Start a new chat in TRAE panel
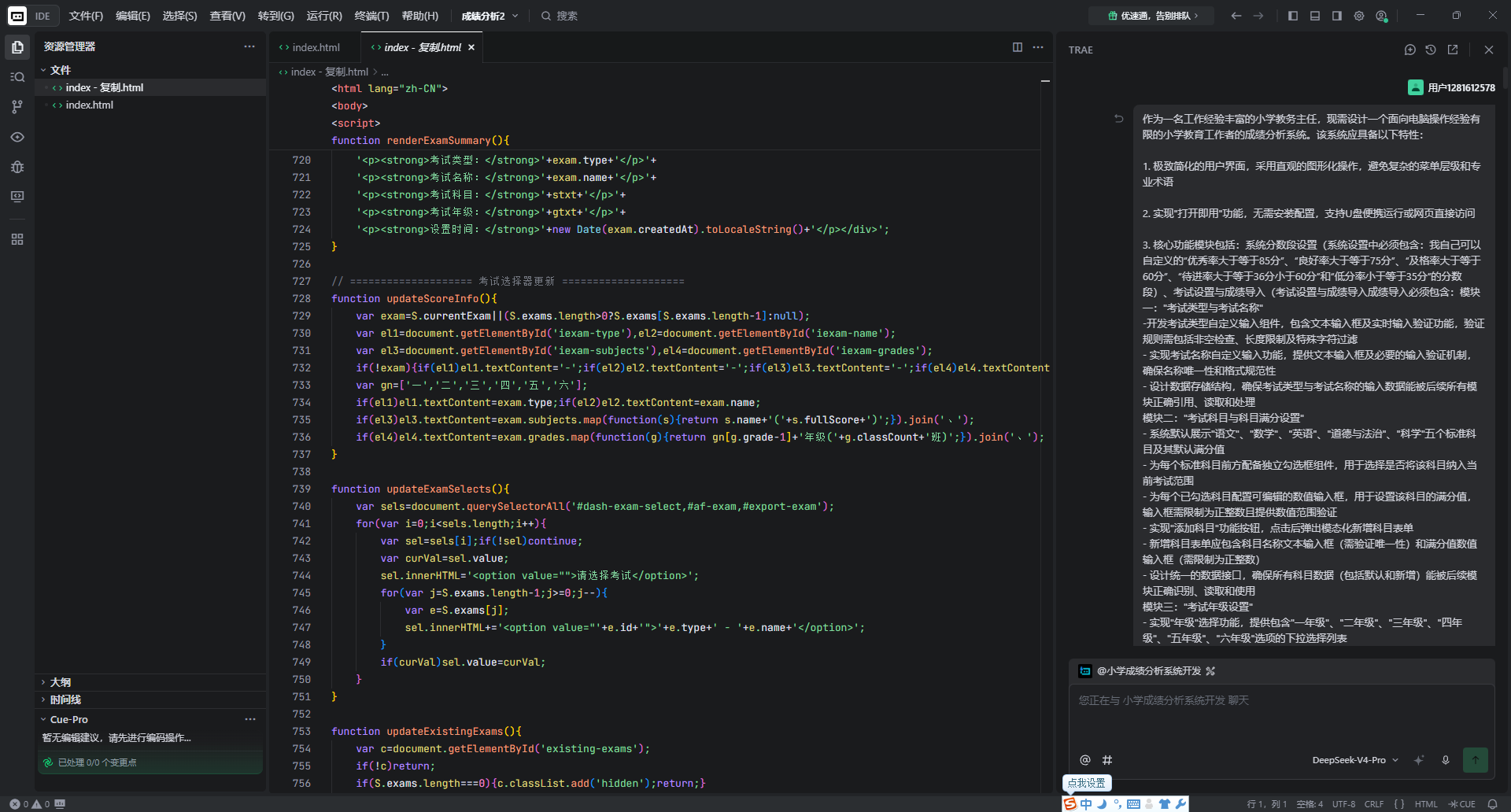1511x812 pixels. tap(1410, 50)
